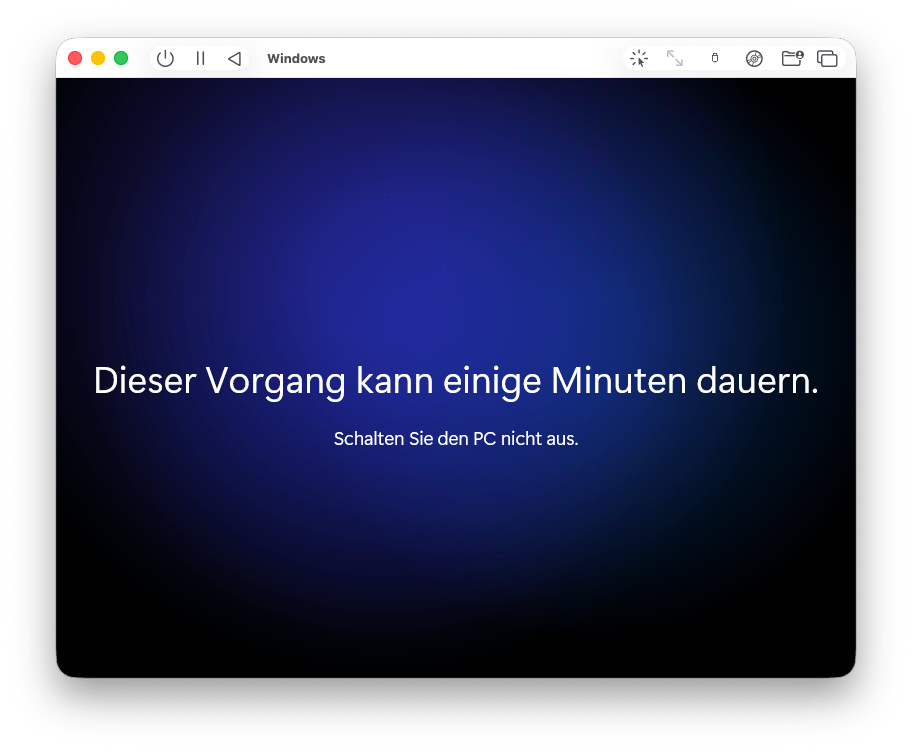Screen dimensions: 912x752
Task: Click the "Windows" window title
Action: pos(296,58)
